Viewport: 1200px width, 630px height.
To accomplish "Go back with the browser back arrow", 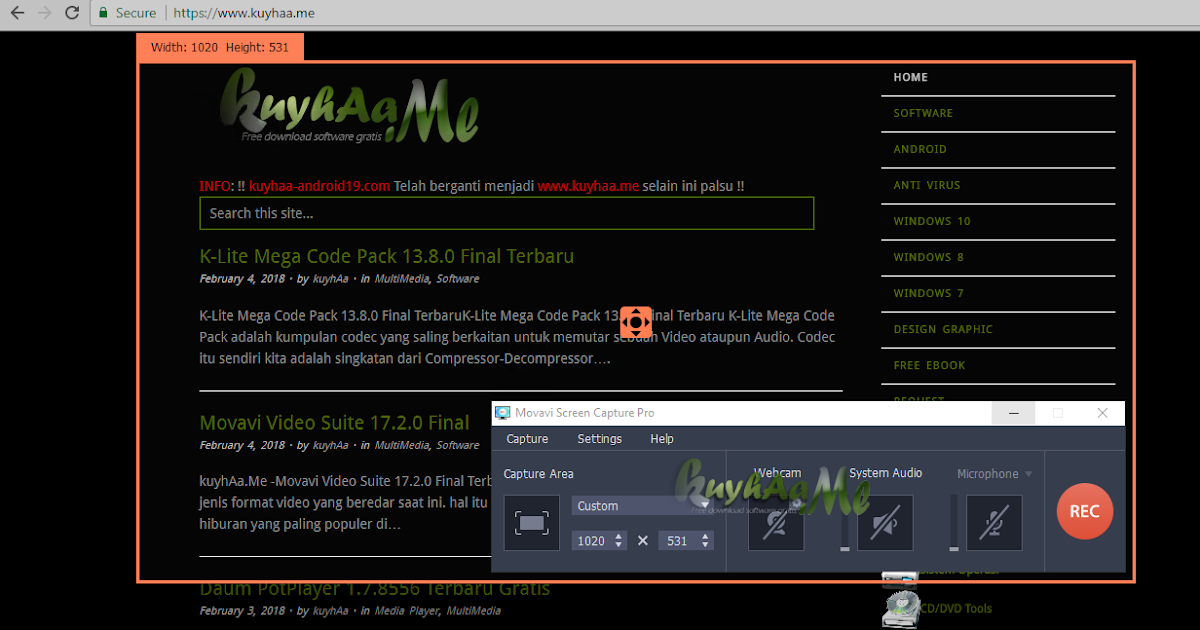I will tap(17, 13).
